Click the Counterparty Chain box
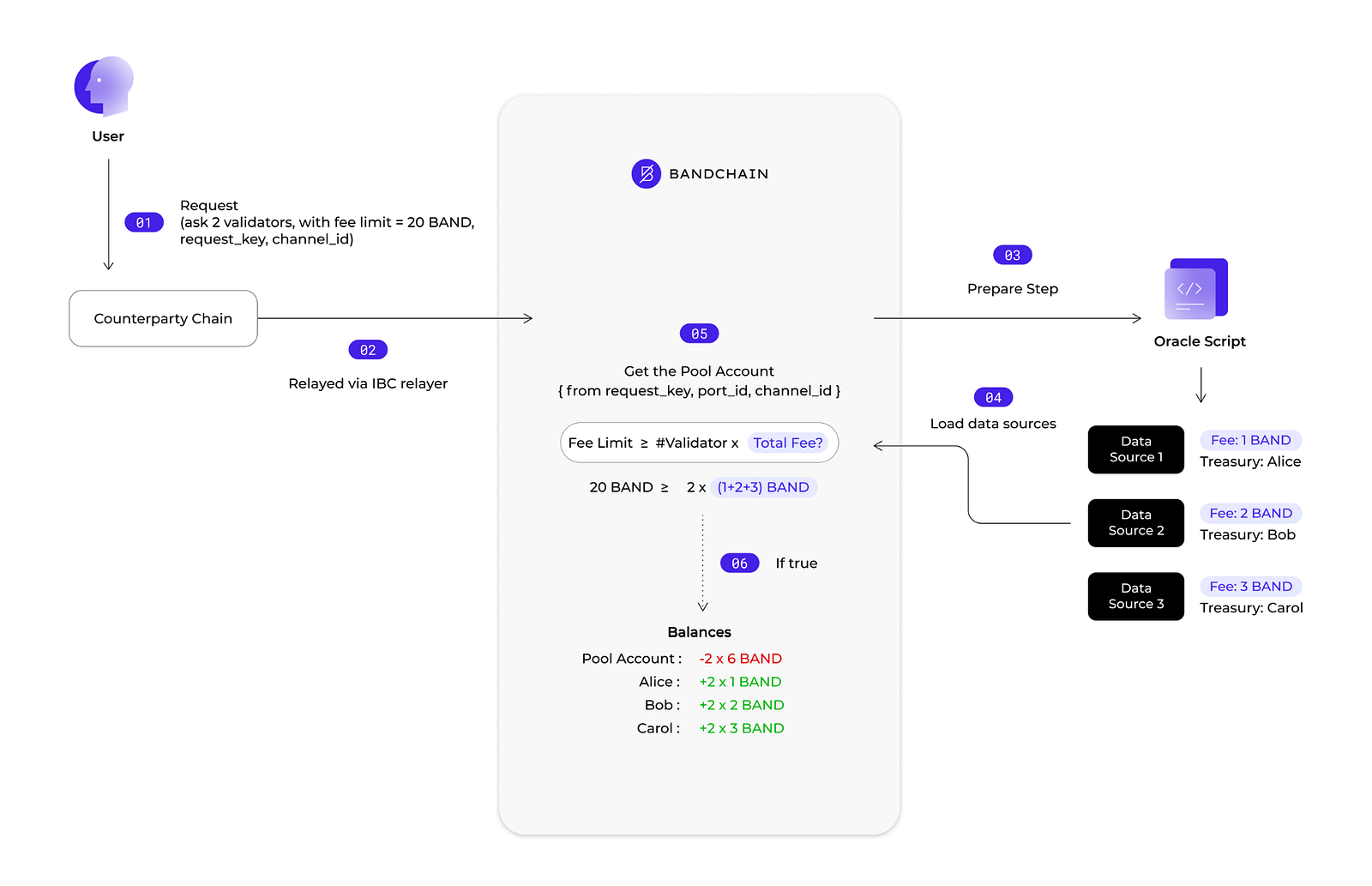 tap(163, 318)
